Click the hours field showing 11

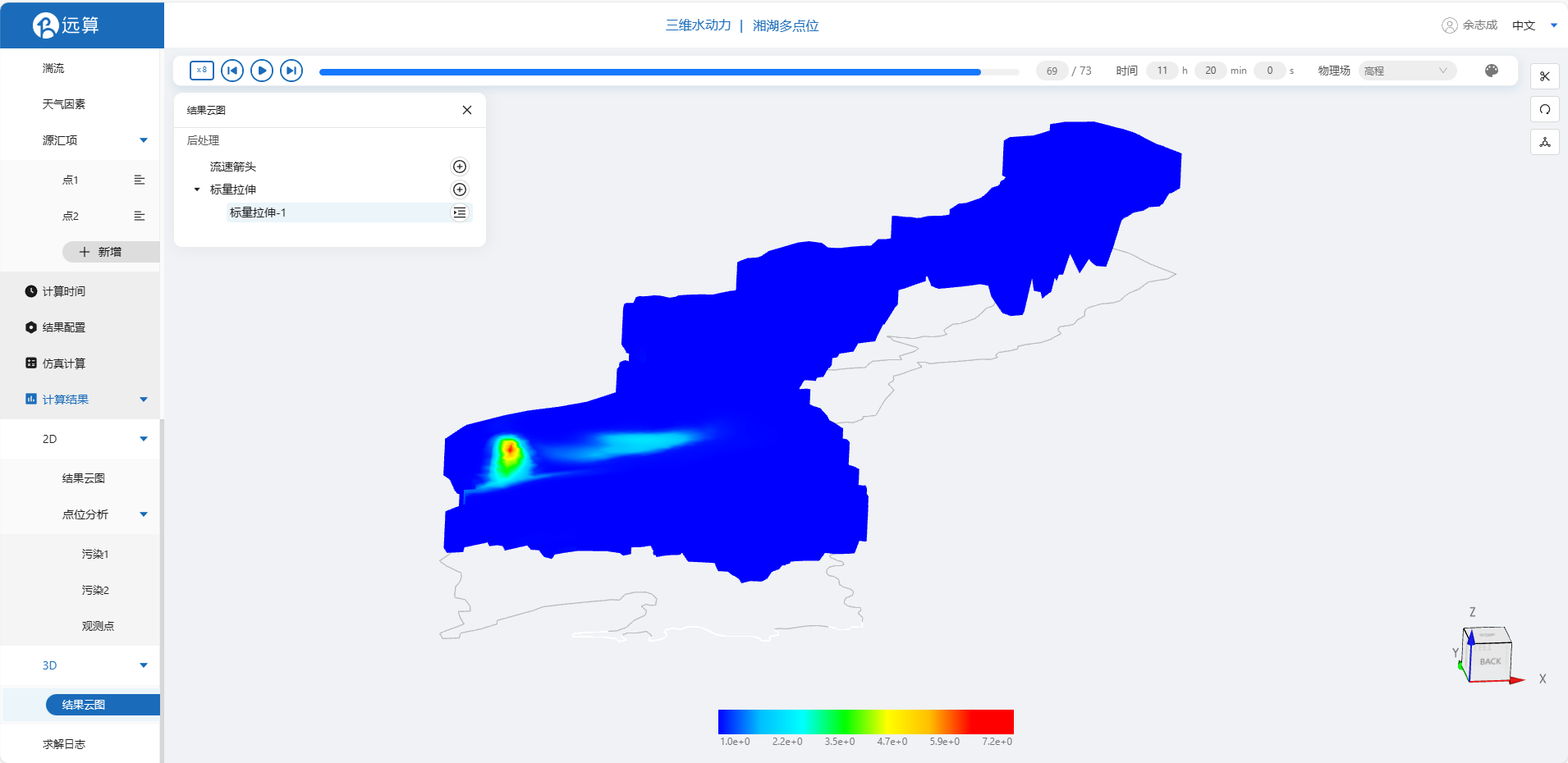1162,71
